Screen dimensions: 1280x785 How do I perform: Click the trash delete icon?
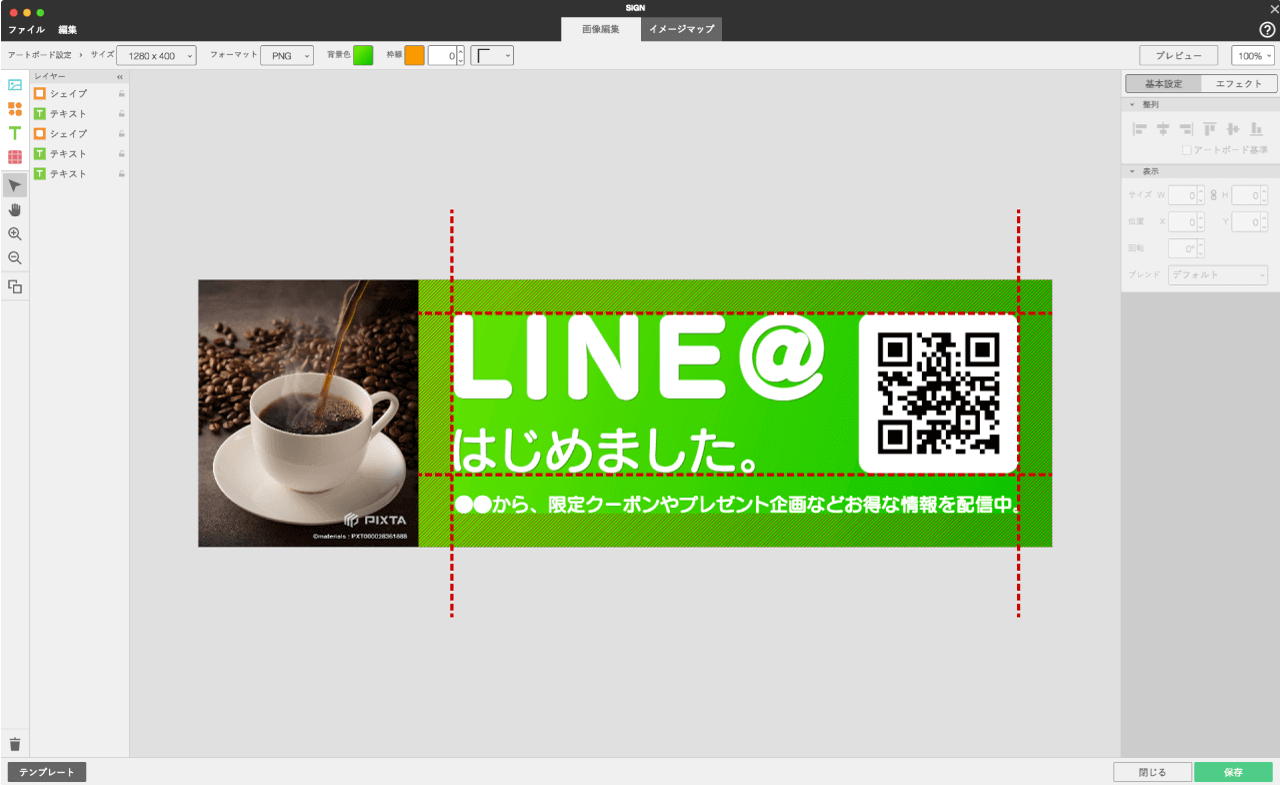click(x=15, y=744)
